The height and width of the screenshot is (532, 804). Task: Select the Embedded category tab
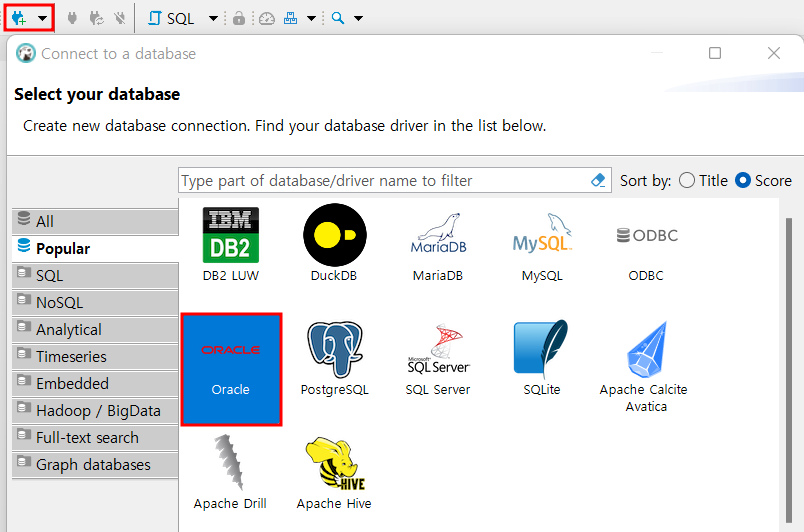[x=95, y=383]
